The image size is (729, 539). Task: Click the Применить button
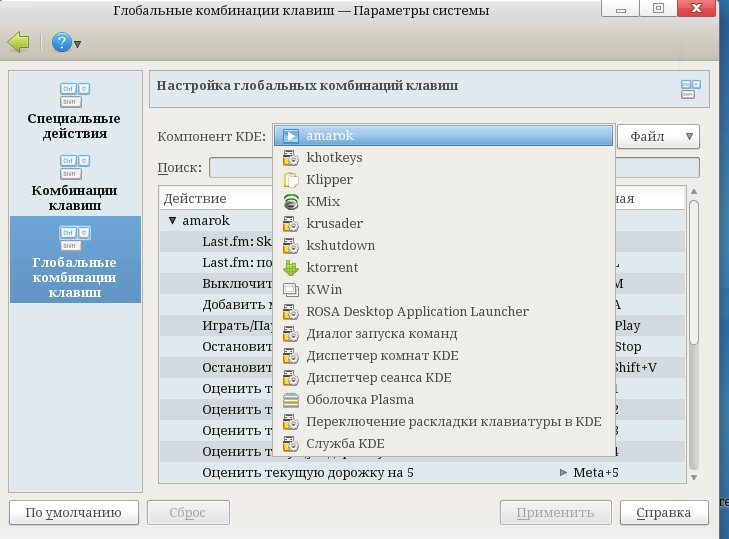point(556,512)
